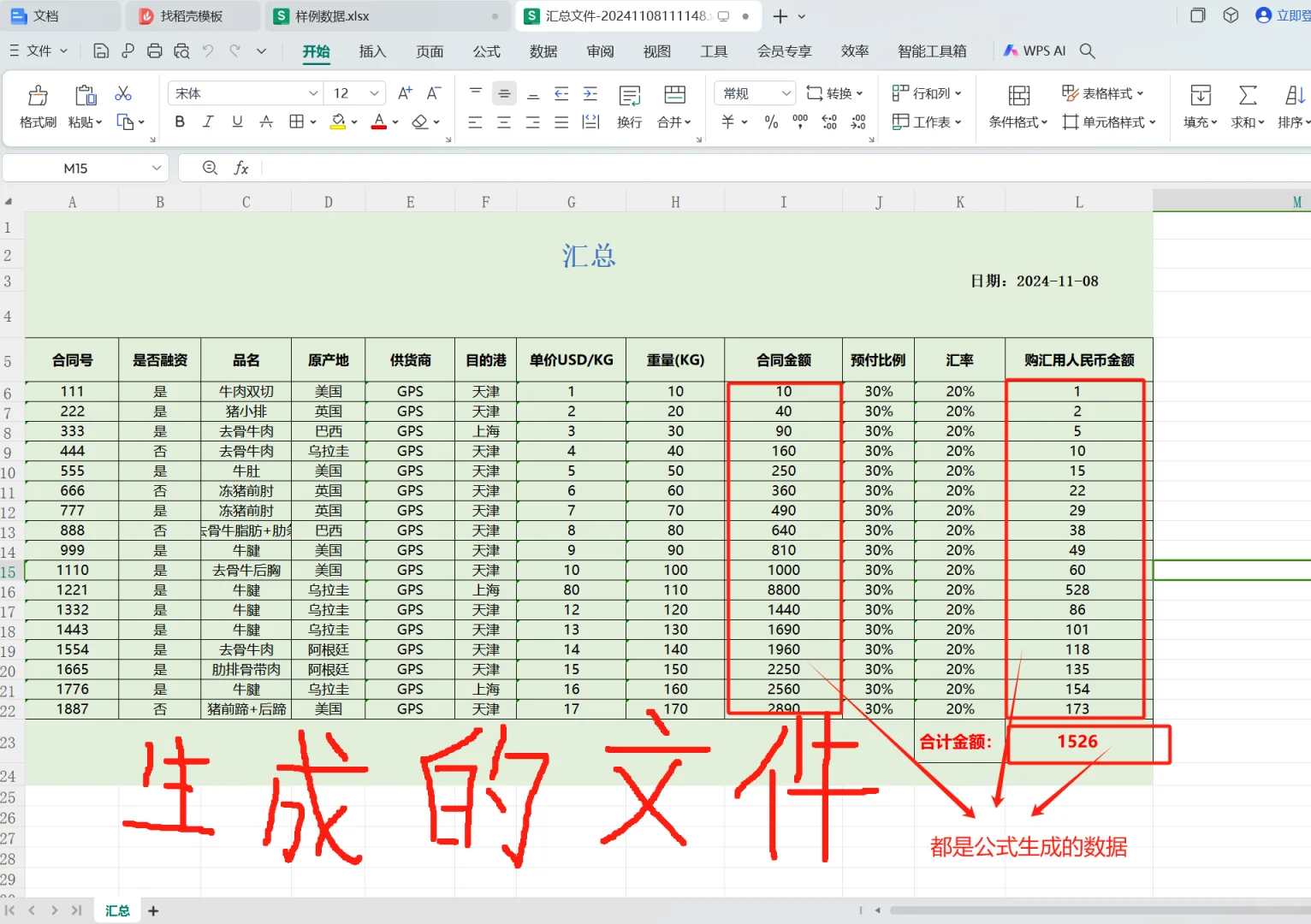Click the cell name box showing M15

coord(77,168)
